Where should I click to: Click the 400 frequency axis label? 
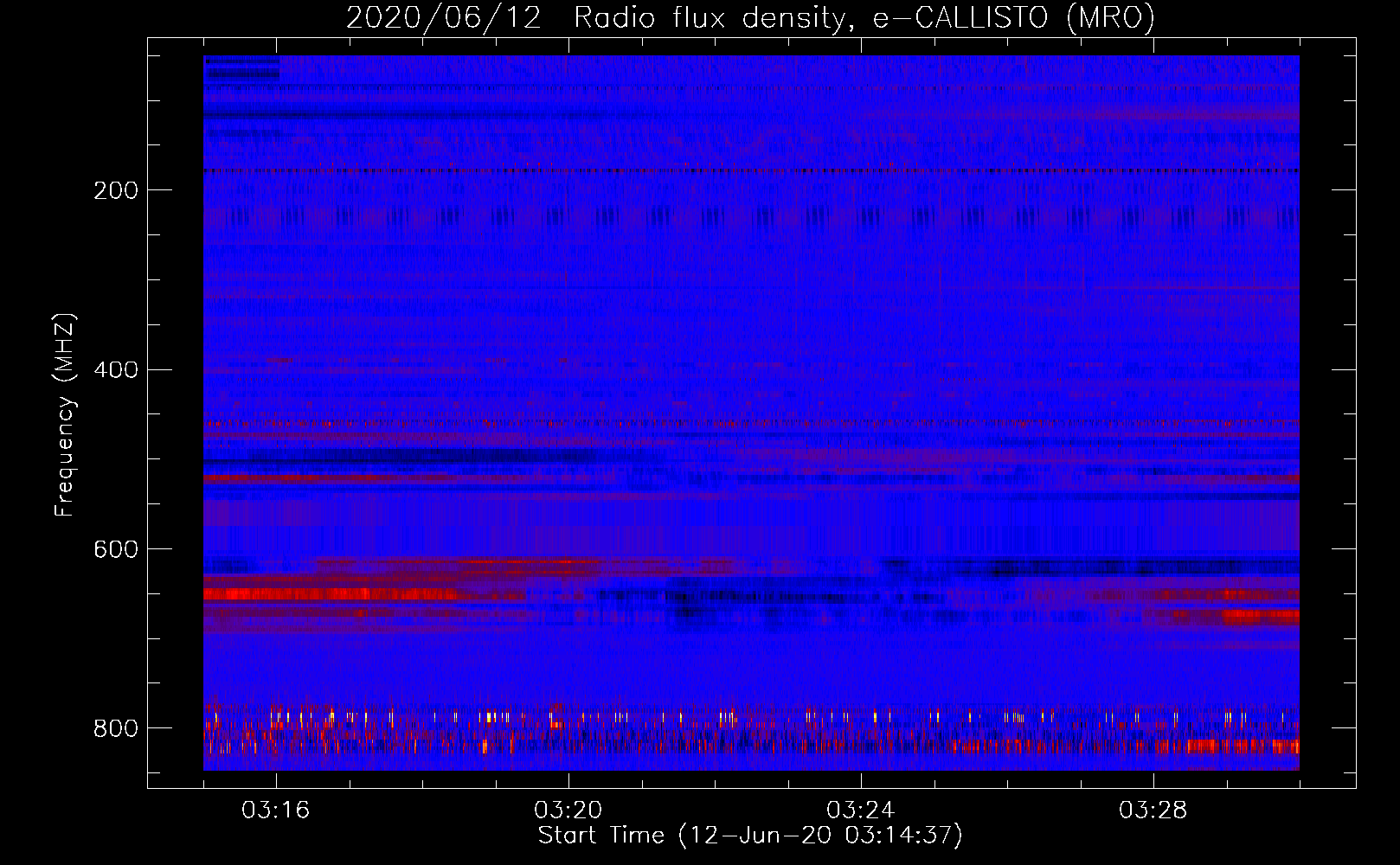click(x=116, y=369)
